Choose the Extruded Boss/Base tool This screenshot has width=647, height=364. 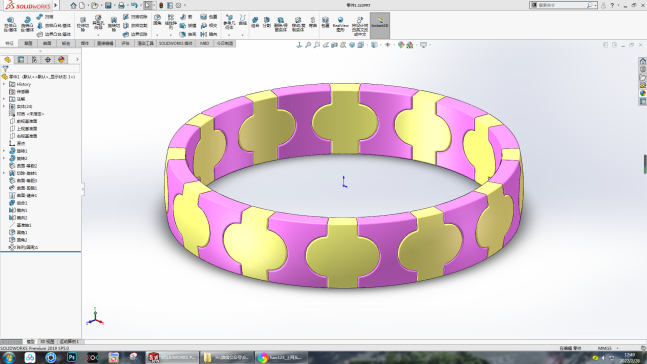pos(10,24)
